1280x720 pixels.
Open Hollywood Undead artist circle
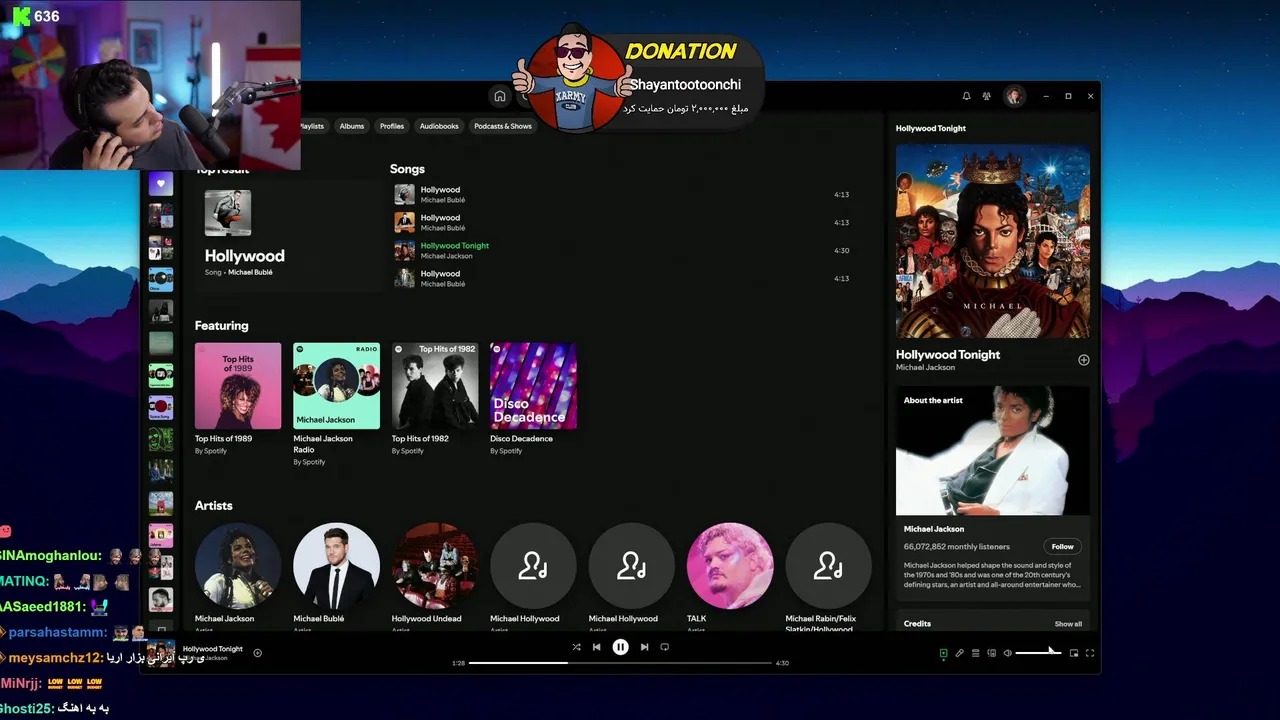click(x=435, y=566)
